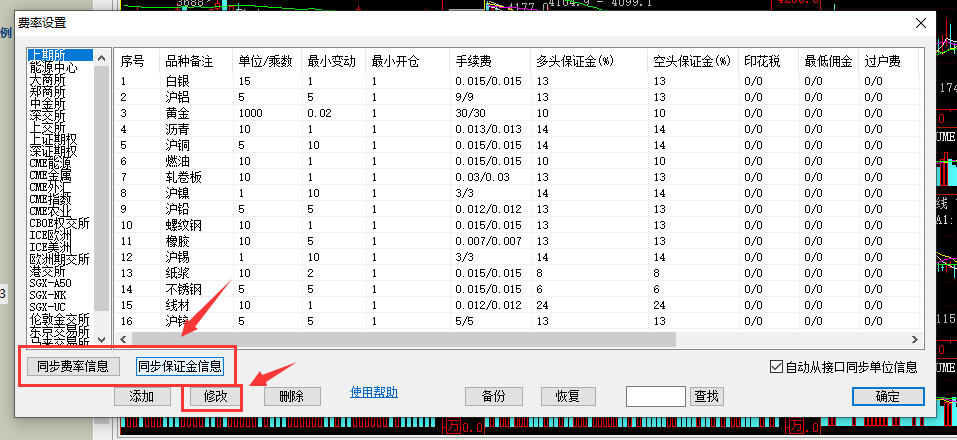Image resolution: width=957 pixels, height=440 pixels.
Task: Select CME外汇 in the exchange list
Action: tap(60, 187)
